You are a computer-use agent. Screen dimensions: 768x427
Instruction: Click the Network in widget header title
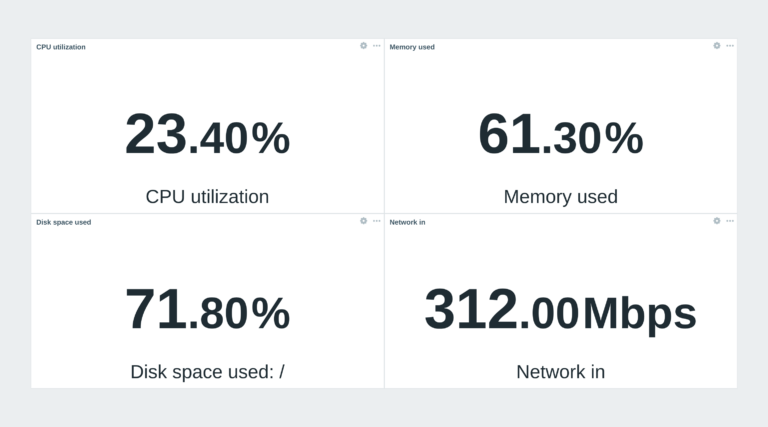[408, 222]
